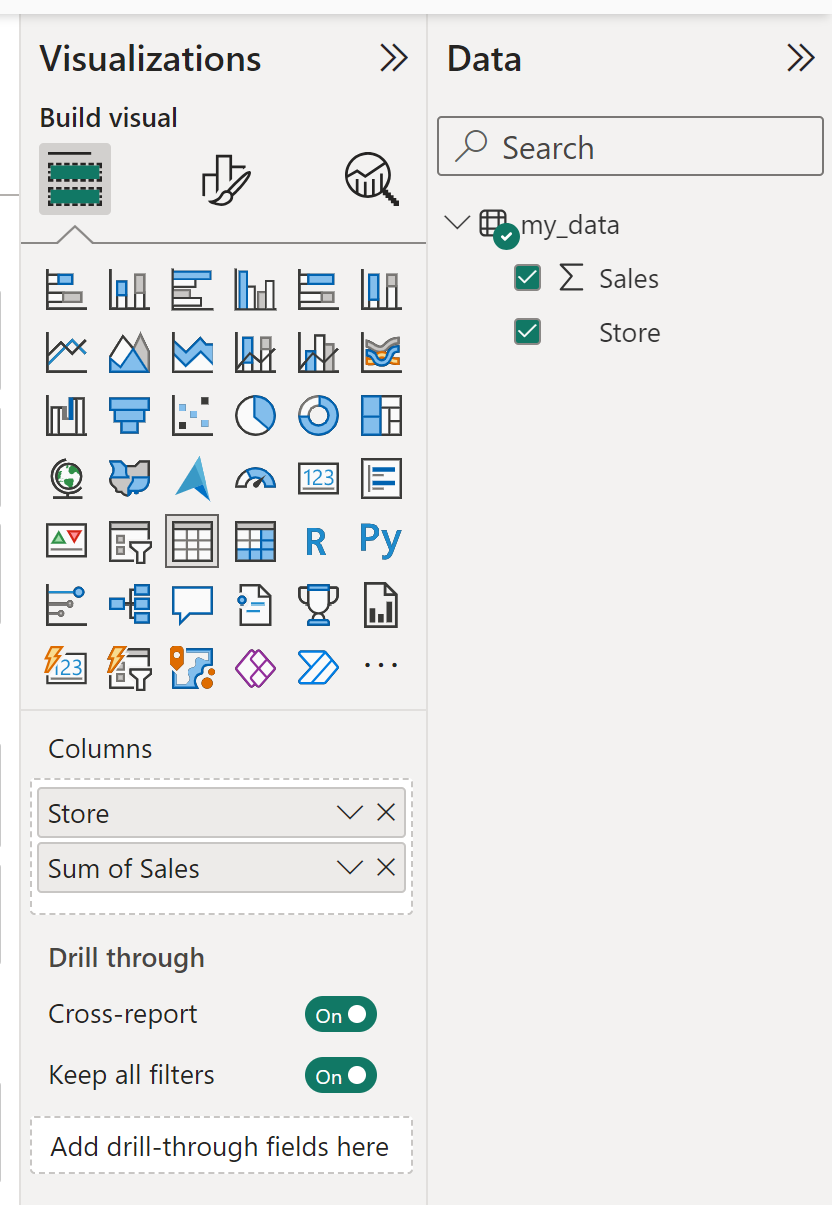Switch to the Analytics tab
Image resolution: width=832 pixels, height=1206 pixels.
[372, 180]
